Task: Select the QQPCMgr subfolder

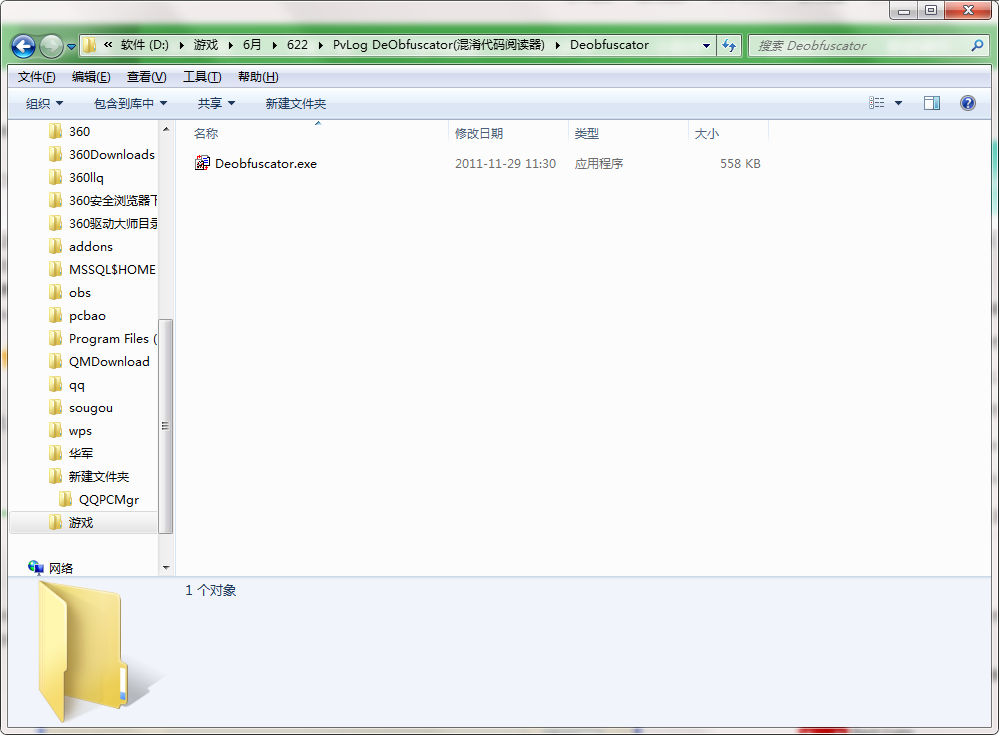Action: (108, 499)
